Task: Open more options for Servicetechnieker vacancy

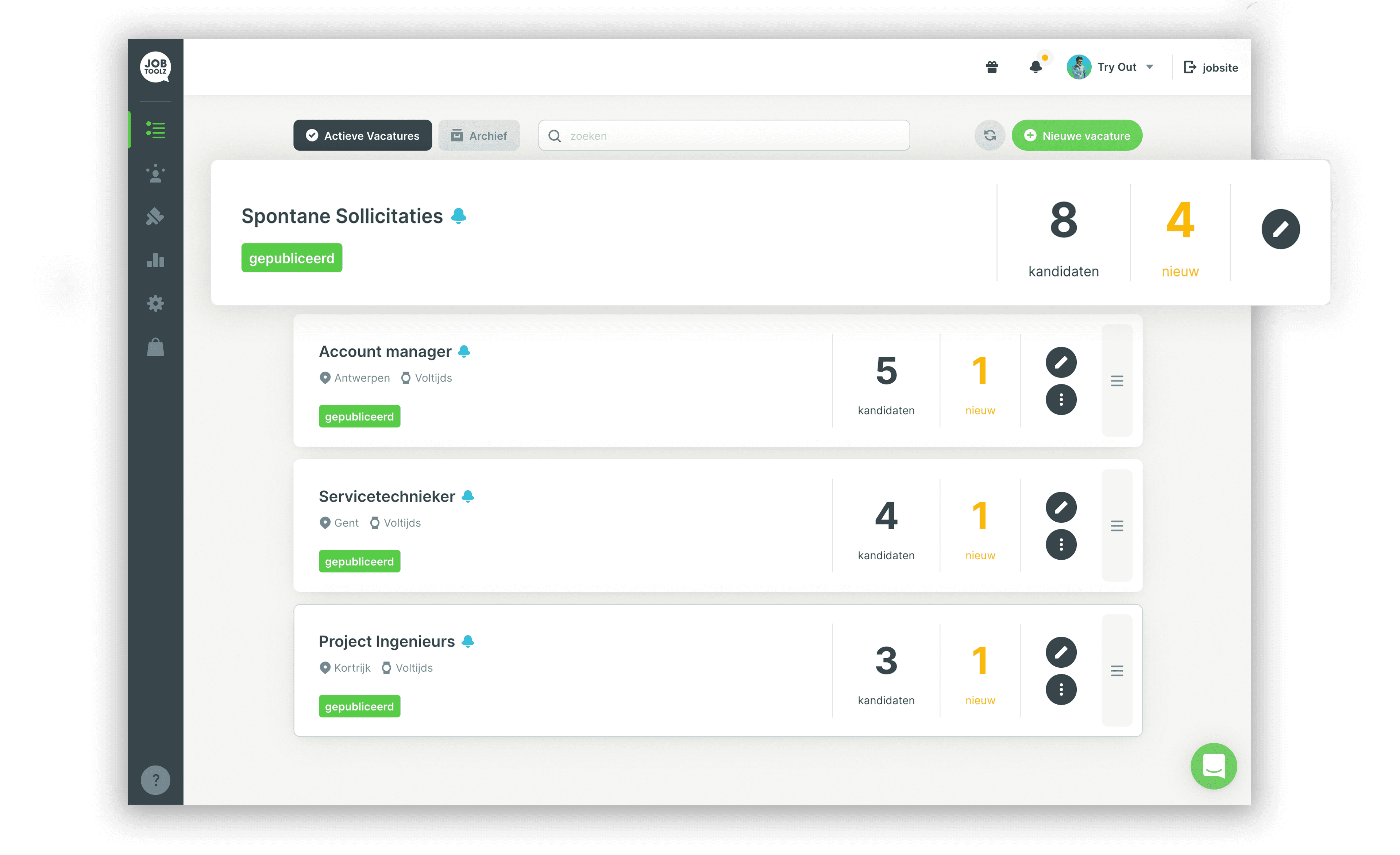Action: (x=1061, y=545)
